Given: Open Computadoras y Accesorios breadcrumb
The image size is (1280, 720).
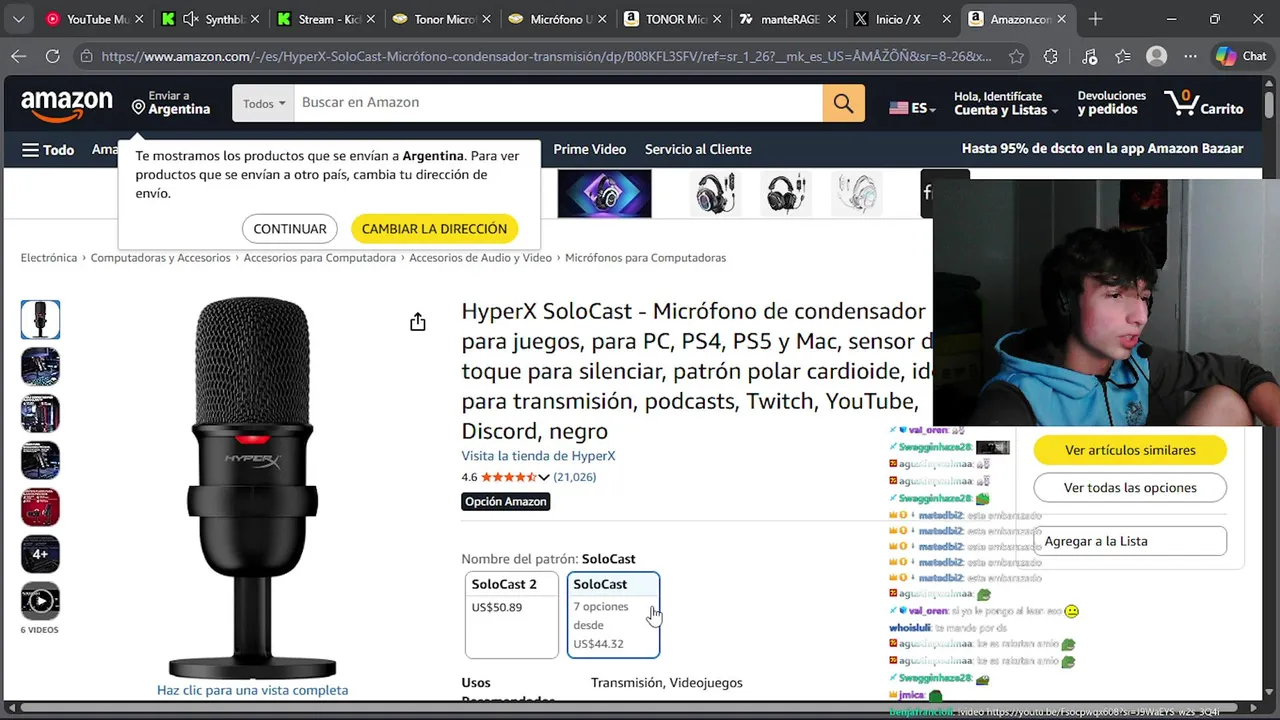Looking at the screenshot, I should click(x=160, y=258).
